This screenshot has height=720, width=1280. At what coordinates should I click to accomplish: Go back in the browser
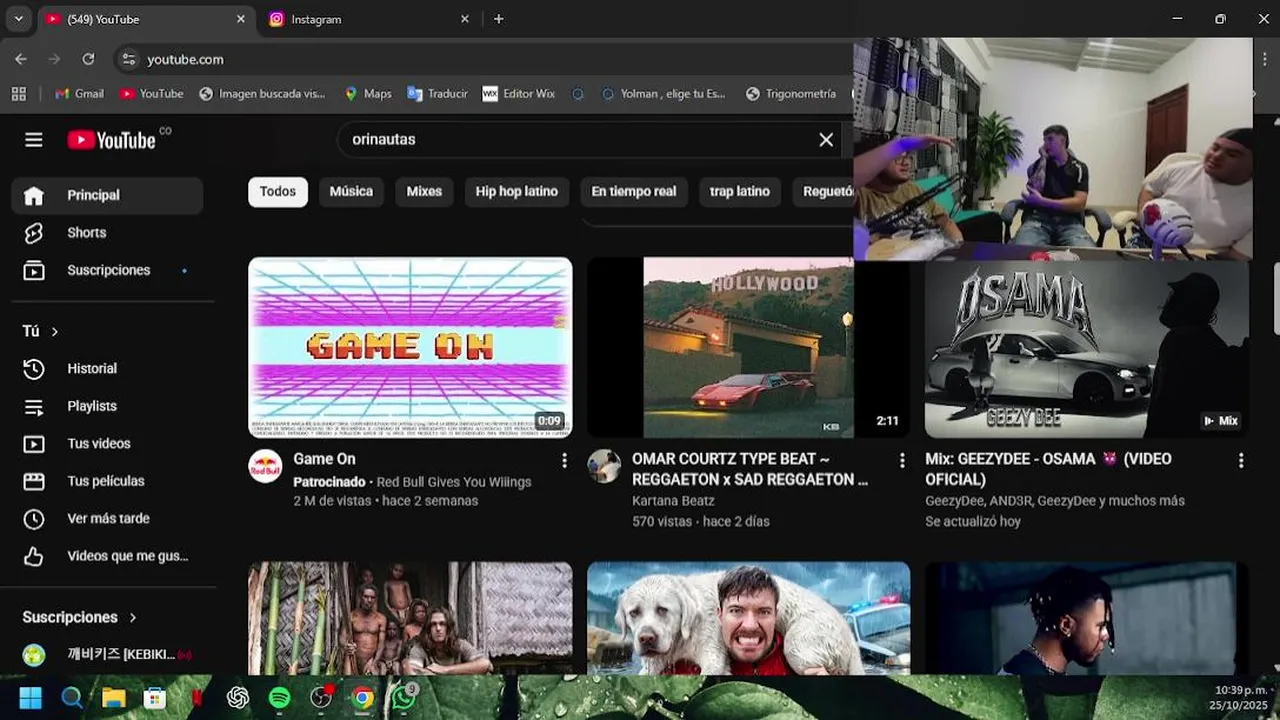point(21,59)
